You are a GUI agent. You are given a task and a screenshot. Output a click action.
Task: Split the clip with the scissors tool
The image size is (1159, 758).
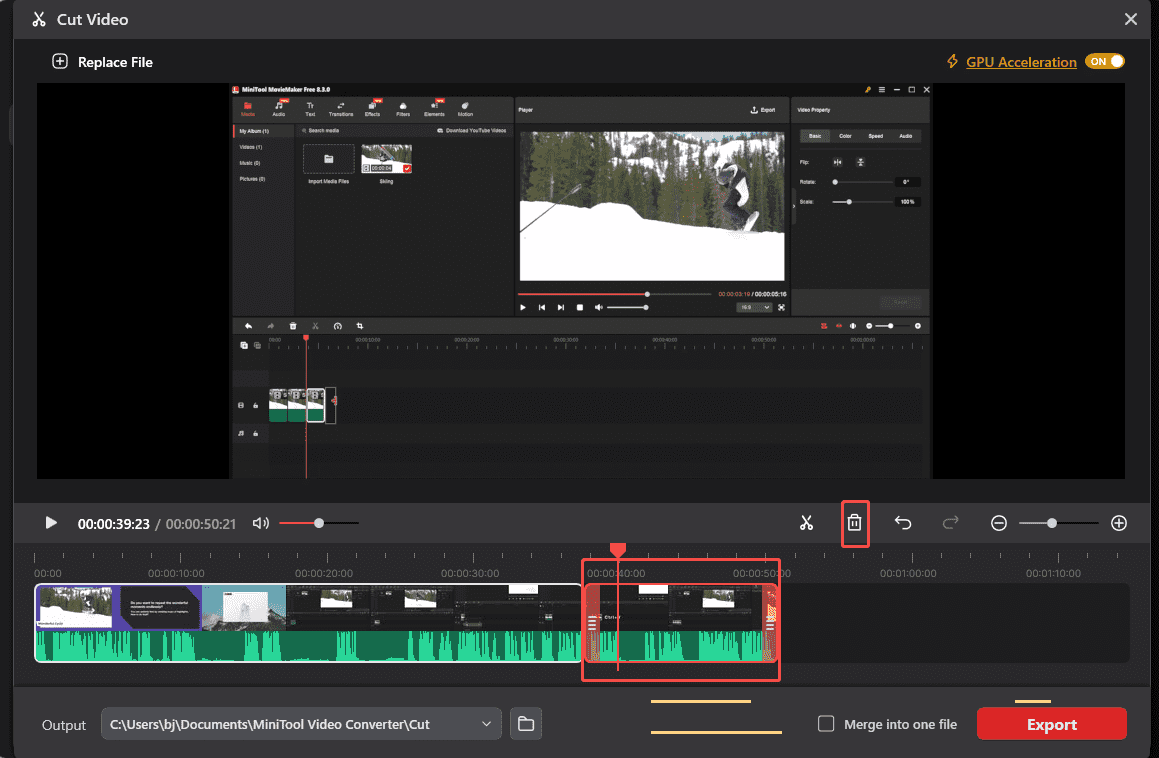point(806,523)
